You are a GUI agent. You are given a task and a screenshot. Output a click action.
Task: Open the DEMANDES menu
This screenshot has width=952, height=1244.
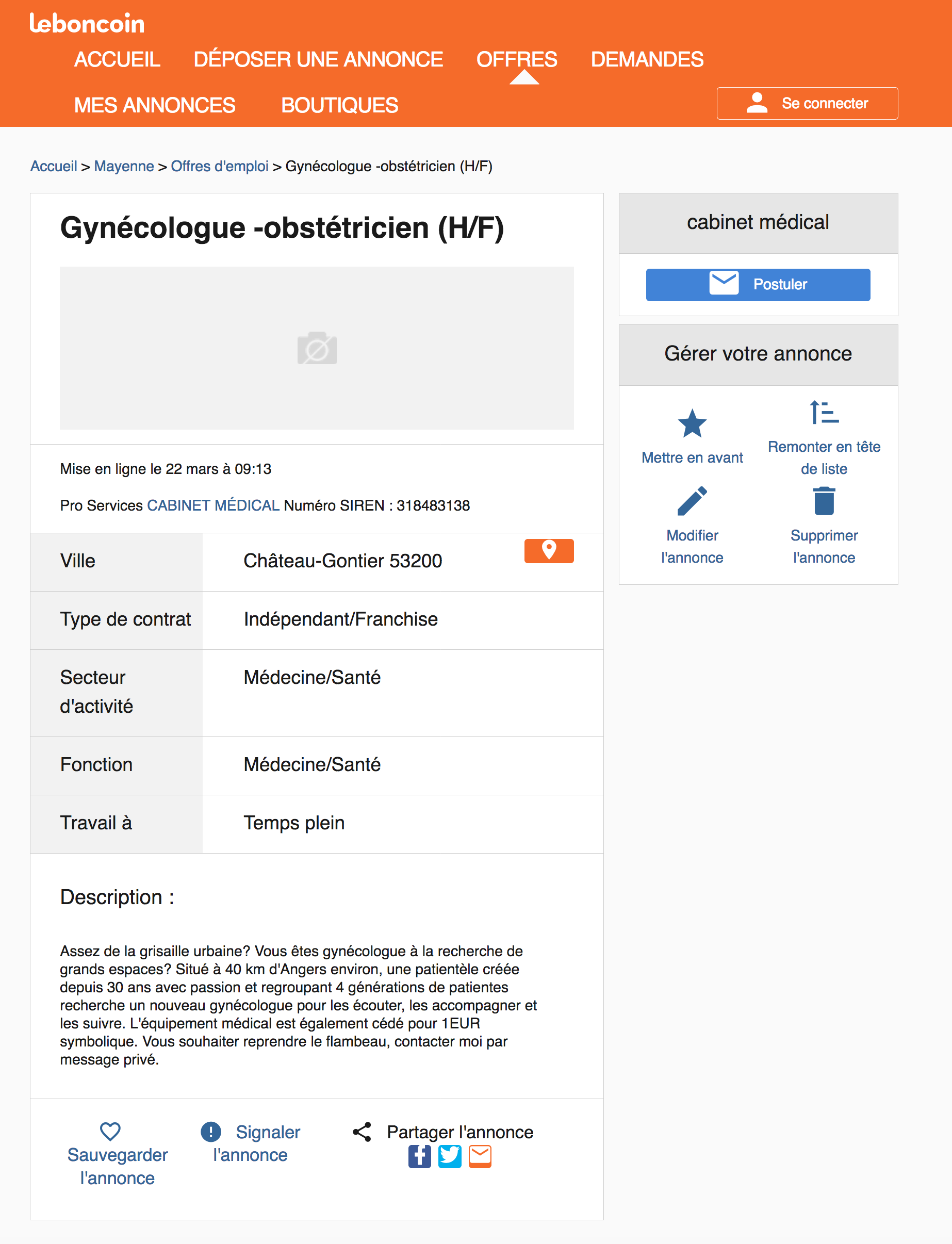[647, 59]
